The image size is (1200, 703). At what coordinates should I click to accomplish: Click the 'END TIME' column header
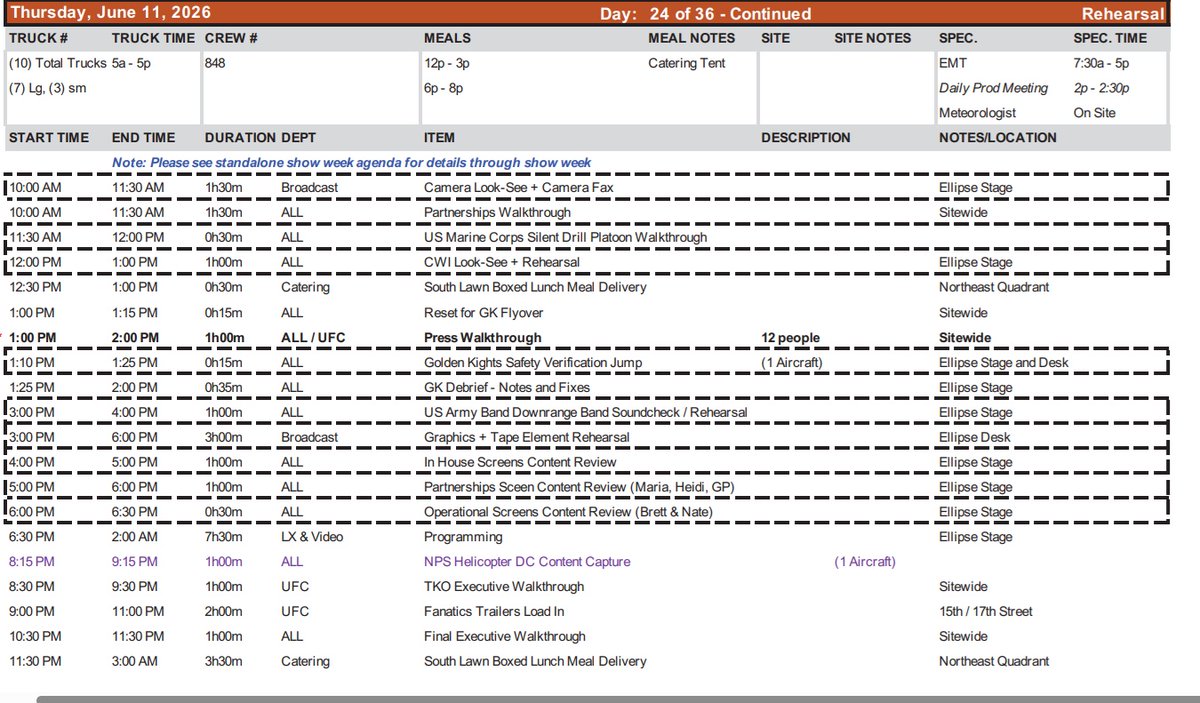(144, 138)
